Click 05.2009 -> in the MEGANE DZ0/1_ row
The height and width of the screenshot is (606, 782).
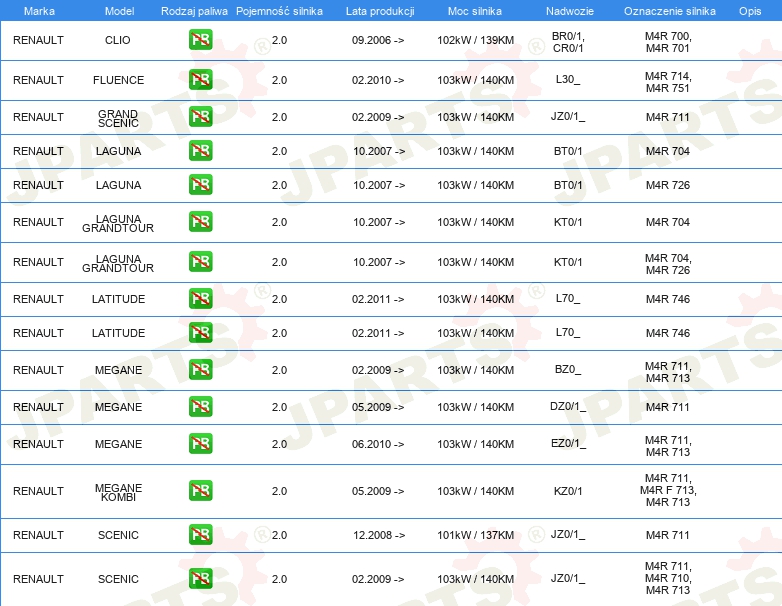pyautogui.click(x=378, y=407)
